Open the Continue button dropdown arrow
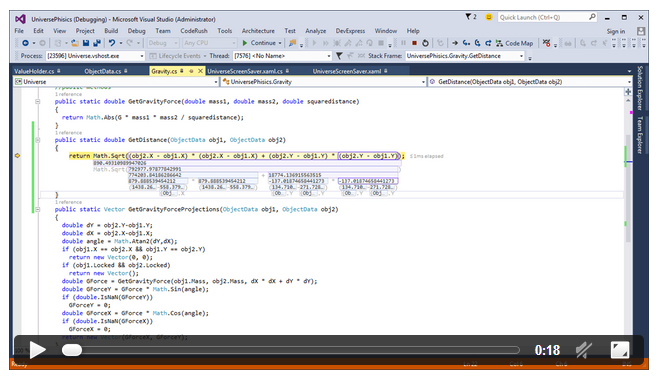The image size is (658, 377). point(280,43)
